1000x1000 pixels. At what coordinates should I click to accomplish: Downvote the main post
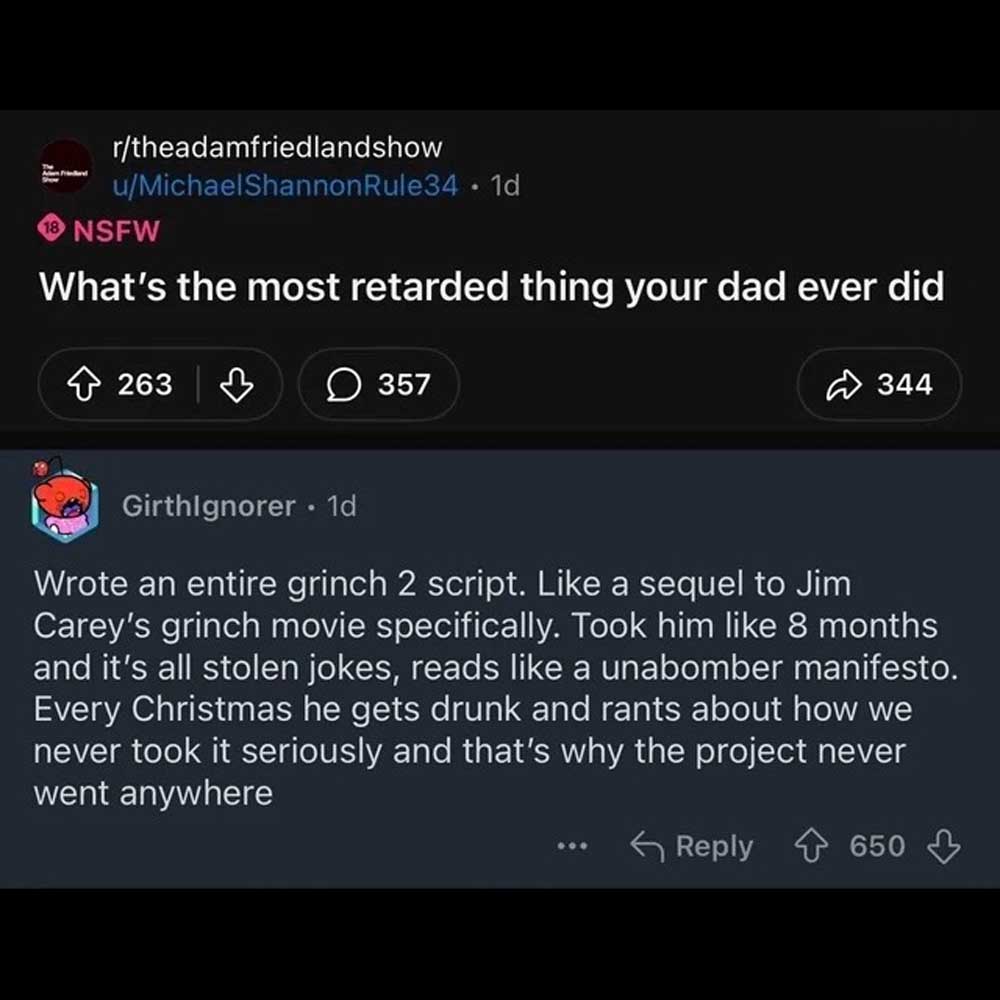click(x=236, y=384)
